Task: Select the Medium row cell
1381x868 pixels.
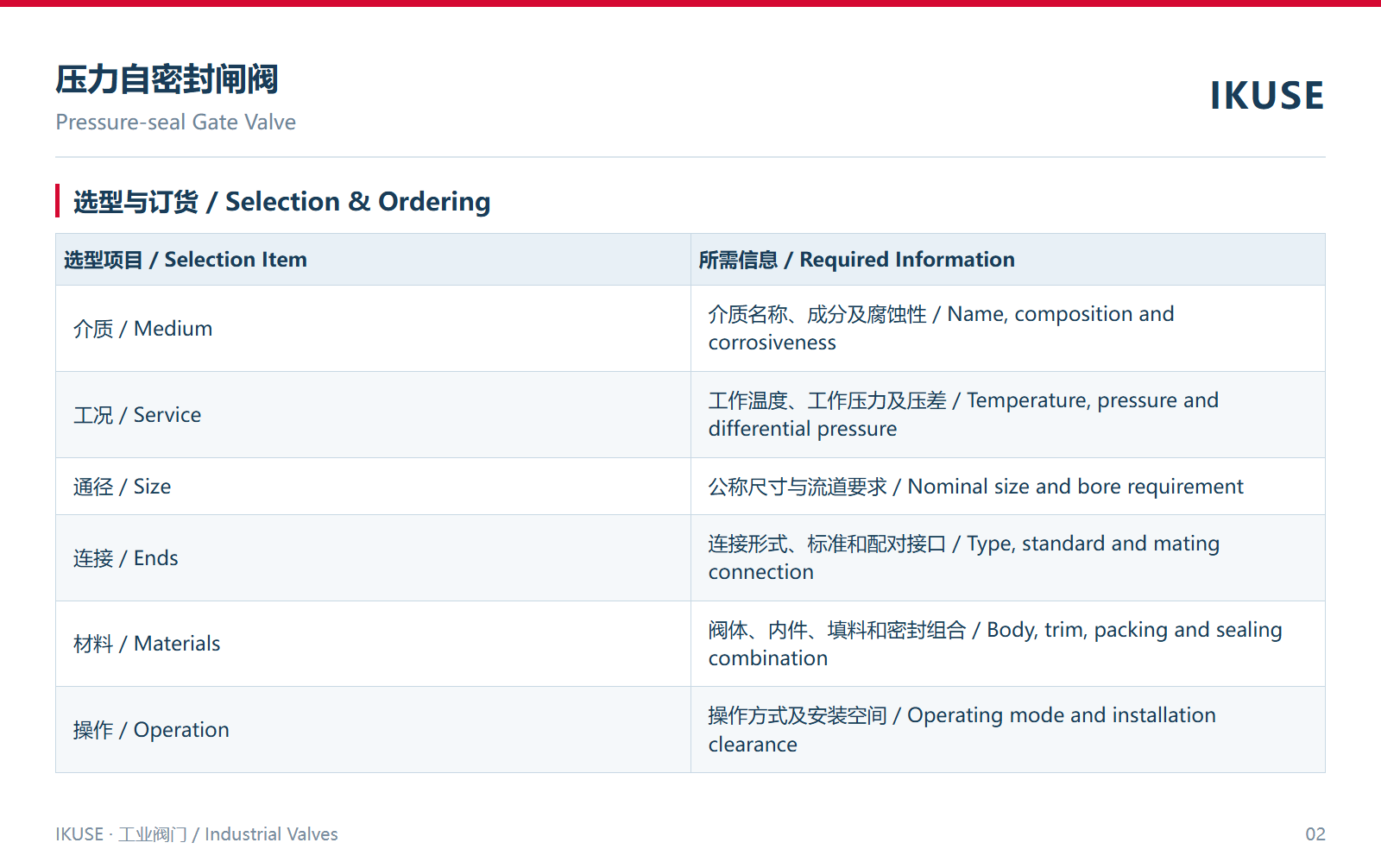Action: (373, 329)
